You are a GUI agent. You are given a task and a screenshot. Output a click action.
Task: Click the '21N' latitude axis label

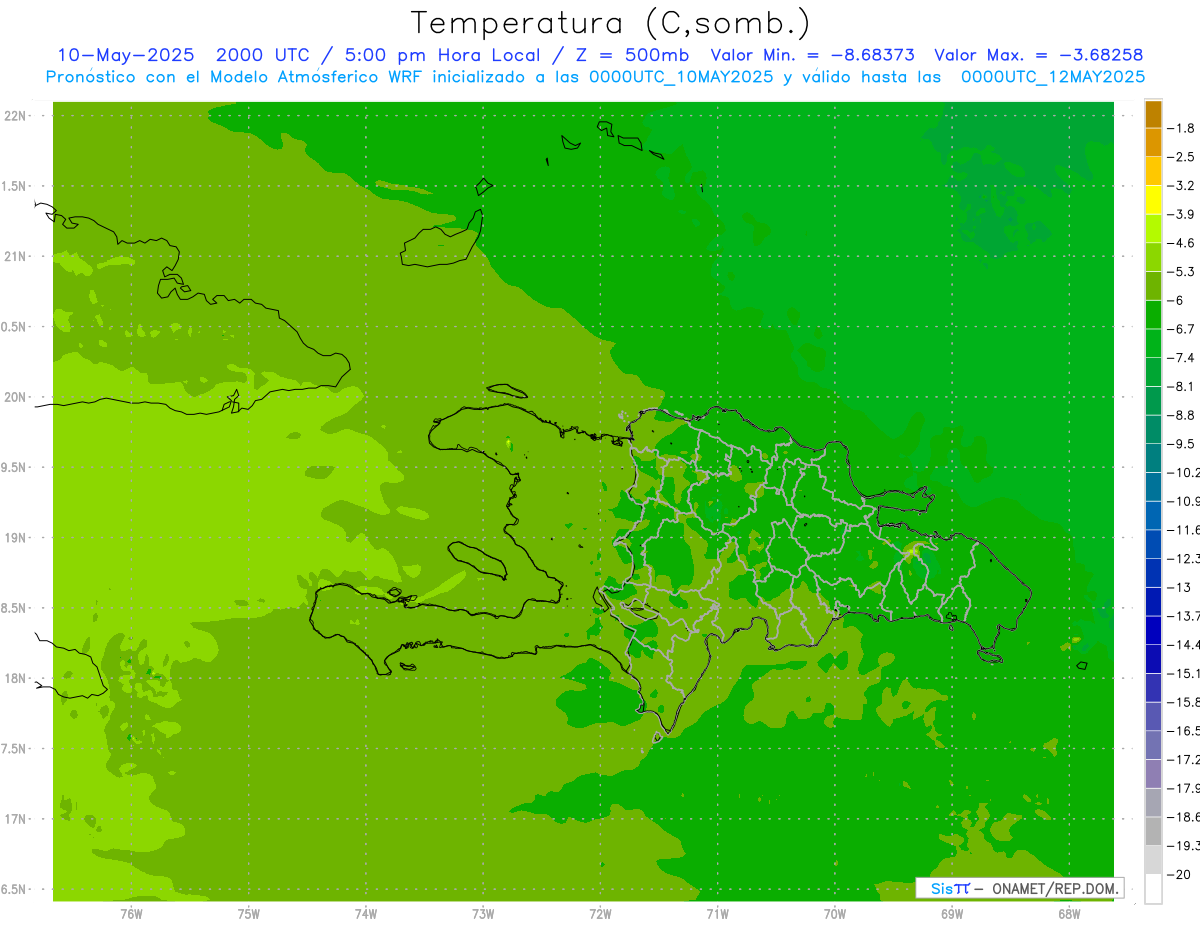[x=15, y=257]
